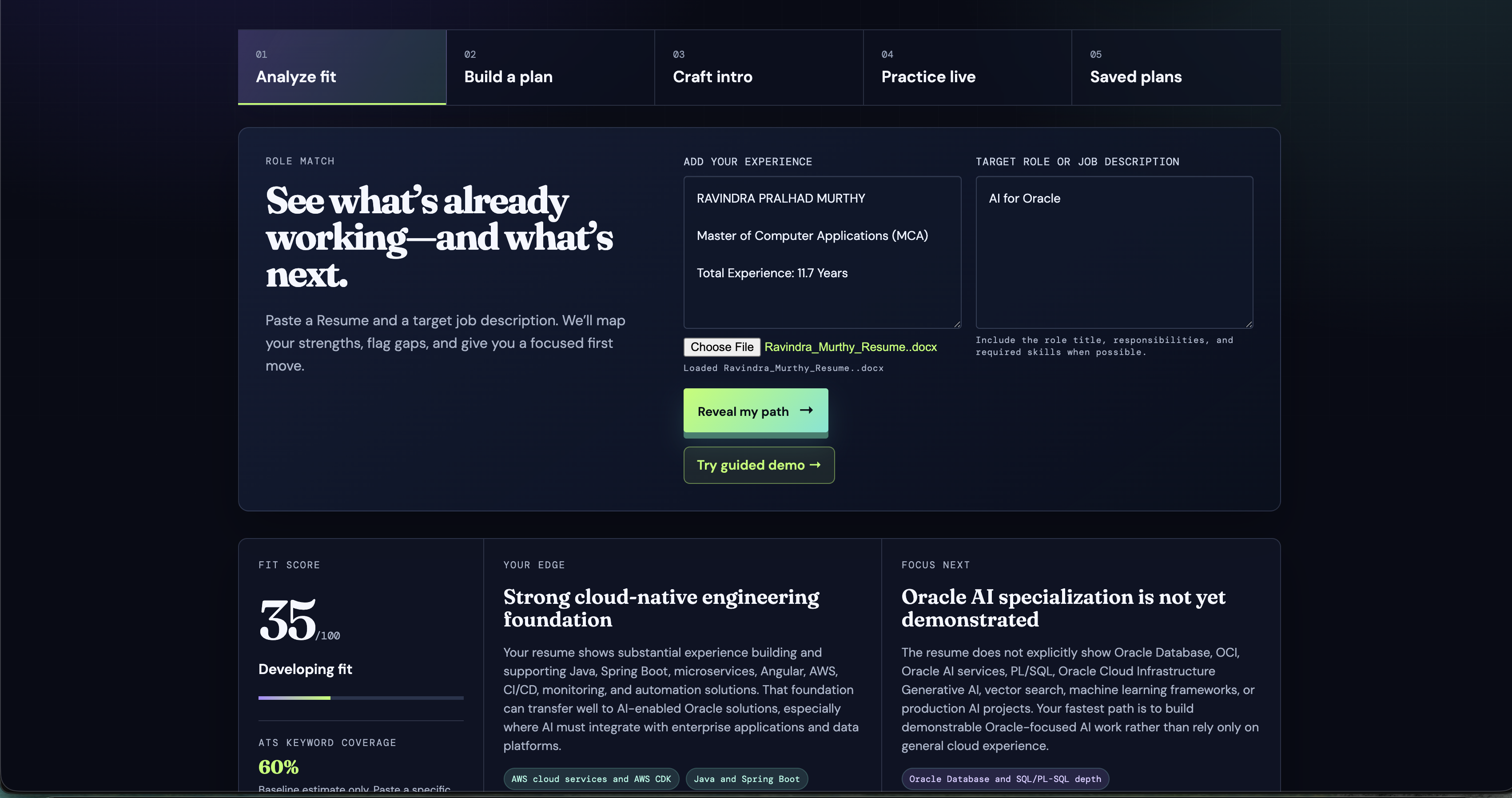1512x798 pixels.
Task: Go to Practice live tab
Action: pos(967,67)
